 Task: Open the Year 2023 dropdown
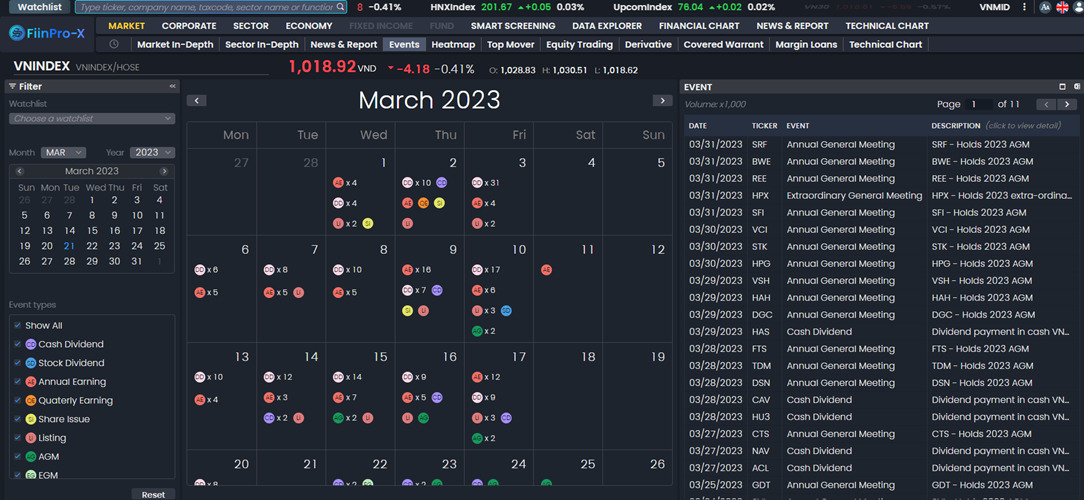pos(152,153)
